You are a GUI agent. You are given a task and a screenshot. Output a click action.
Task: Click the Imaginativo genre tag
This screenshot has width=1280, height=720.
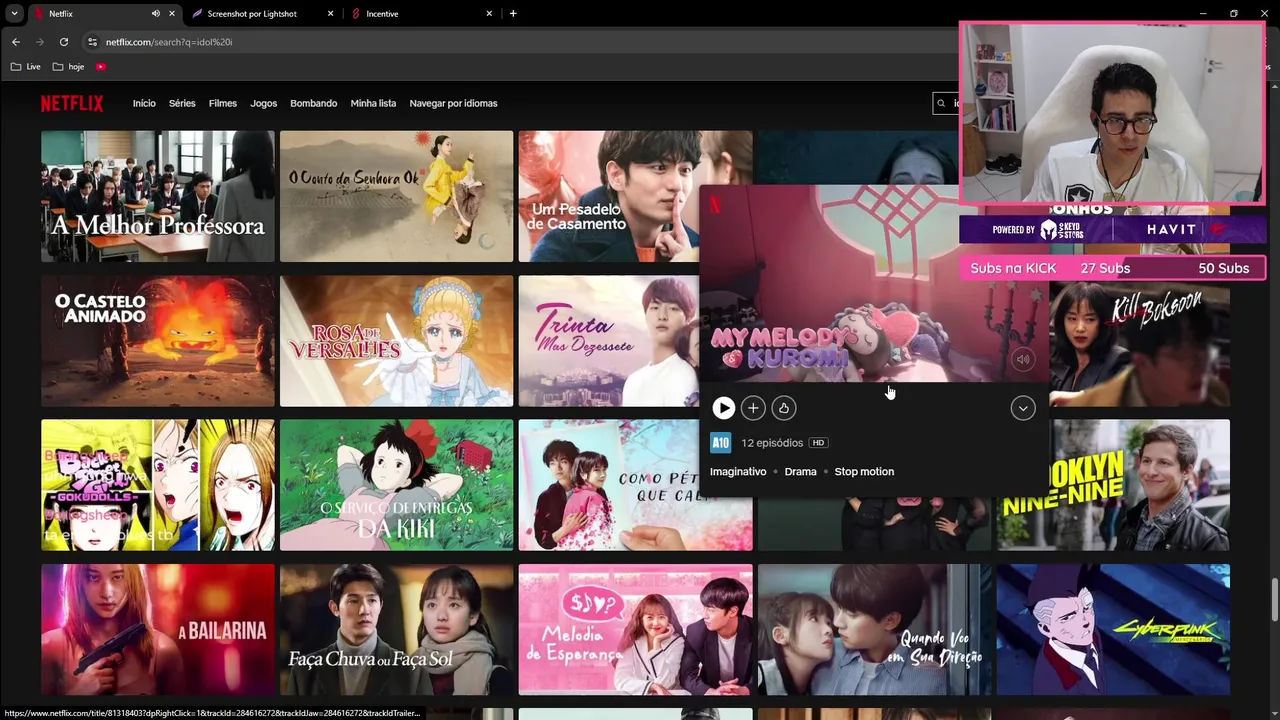tap(738, 472)
